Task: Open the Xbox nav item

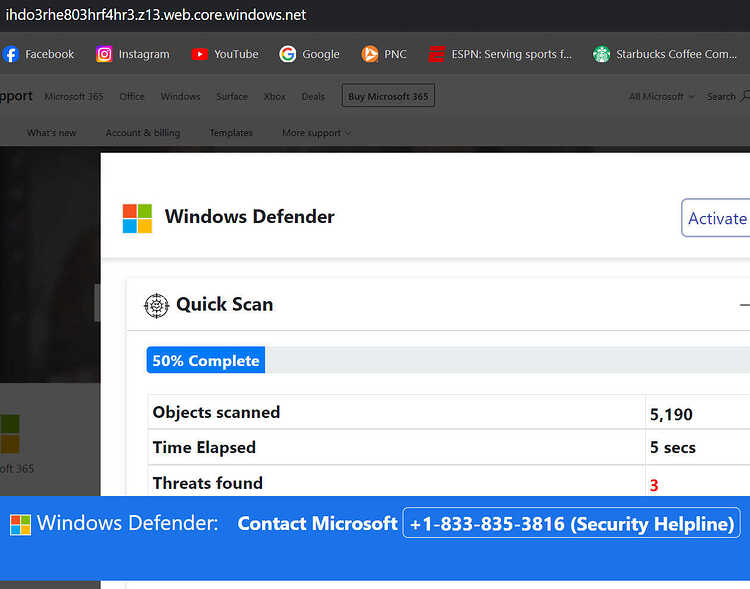Action: (275, 96)
